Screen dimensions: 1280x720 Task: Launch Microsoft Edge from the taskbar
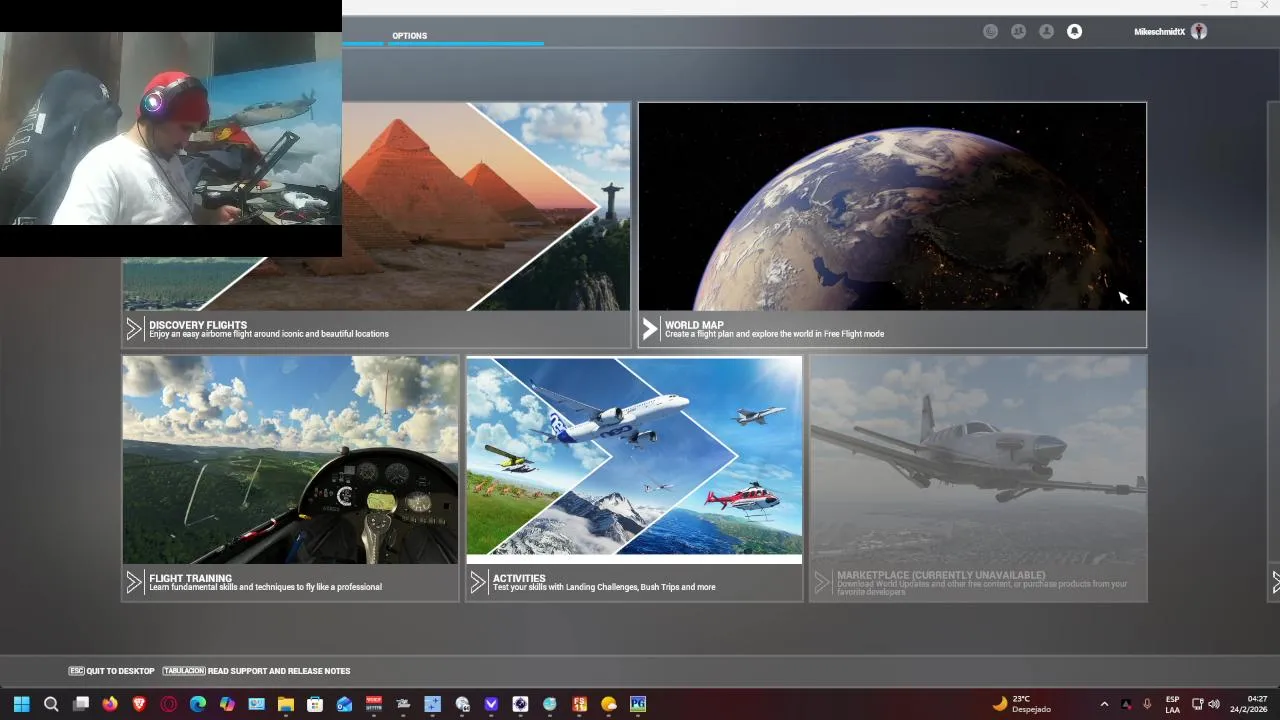pyautogui.click(x=198, y=704)
